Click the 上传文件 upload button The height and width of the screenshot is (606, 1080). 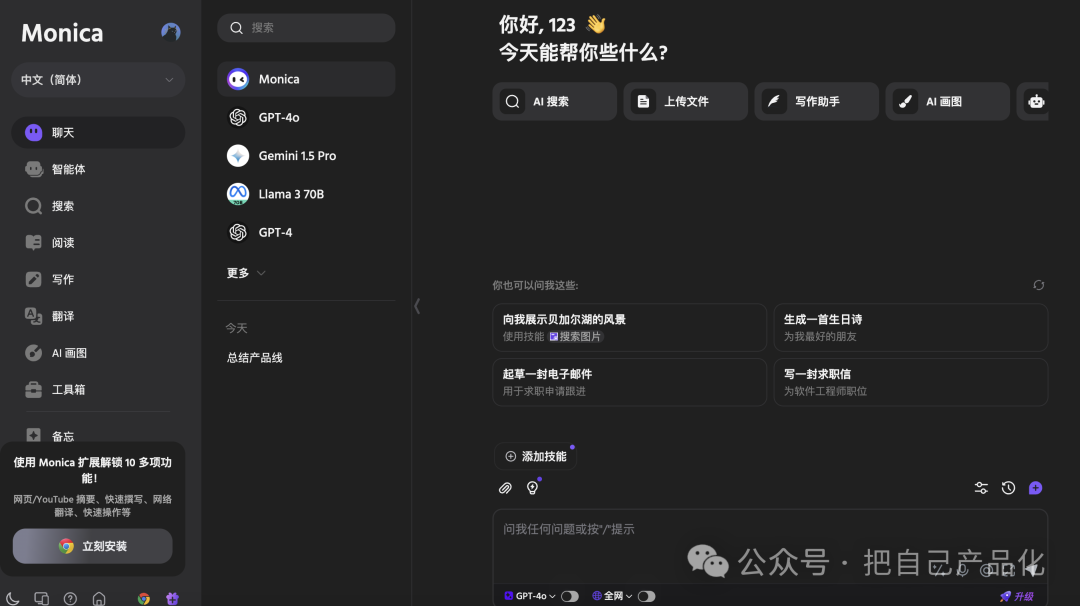[x=685, y=101]
